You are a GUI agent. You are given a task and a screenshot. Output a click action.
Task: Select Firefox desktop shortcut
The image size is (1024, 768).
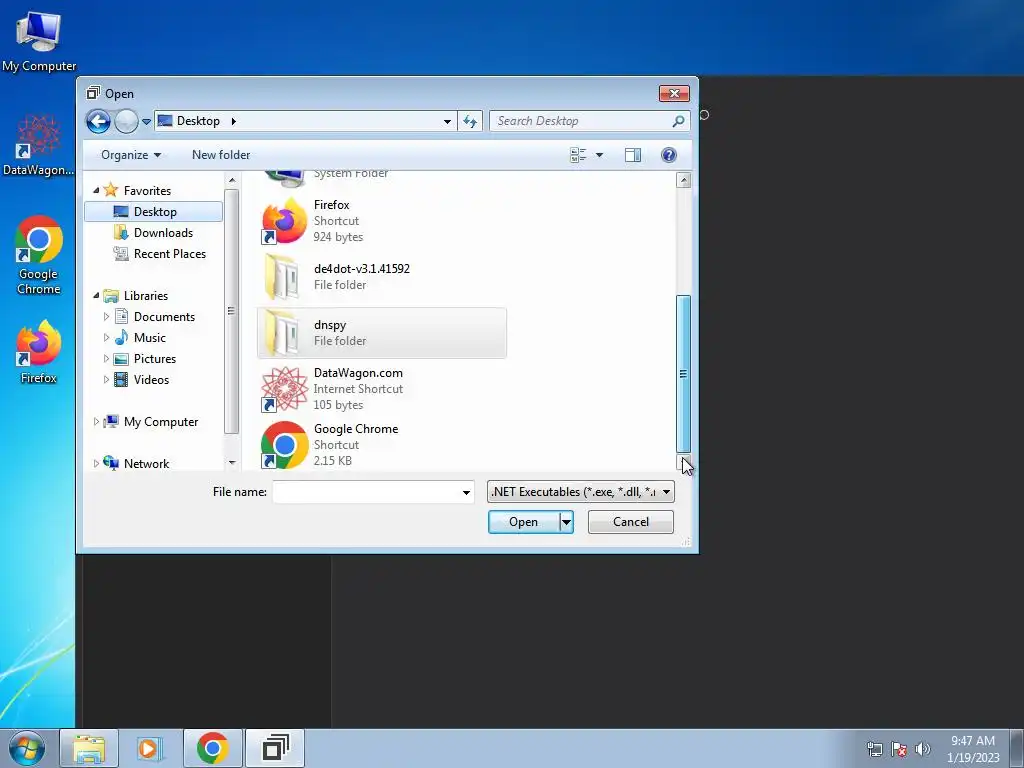[x=39, y=352]
